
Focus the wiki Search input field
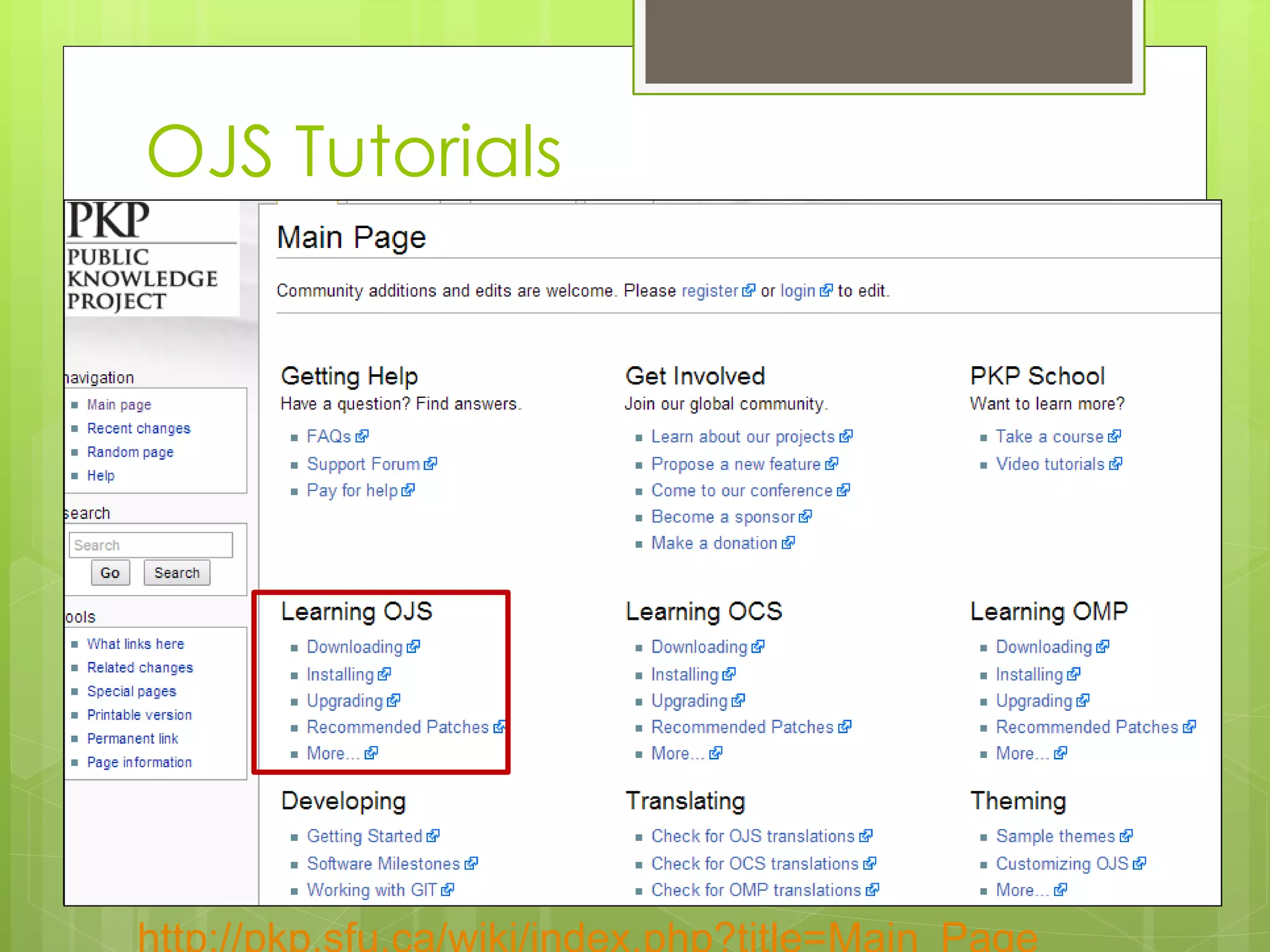[x=151, y=545]
